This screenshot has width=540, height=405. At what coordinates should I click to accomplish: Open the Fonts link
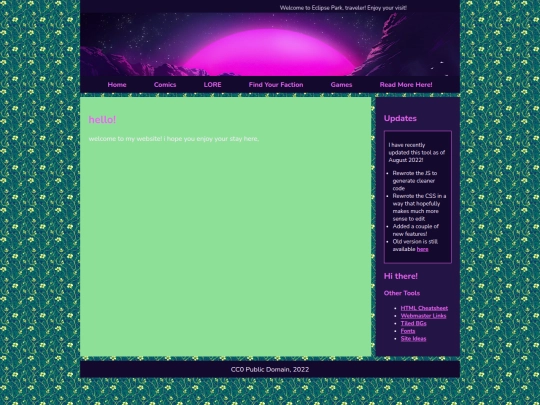click(408, 331)
